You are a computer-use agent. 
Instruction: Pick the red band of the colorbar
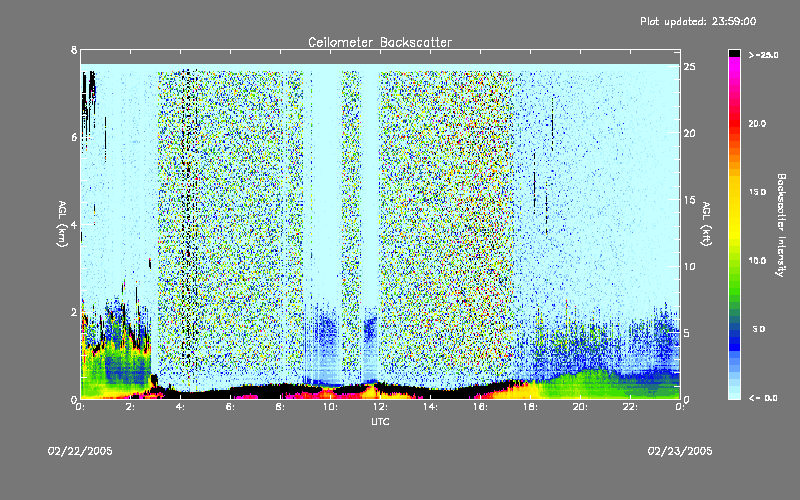coord(734,124)
